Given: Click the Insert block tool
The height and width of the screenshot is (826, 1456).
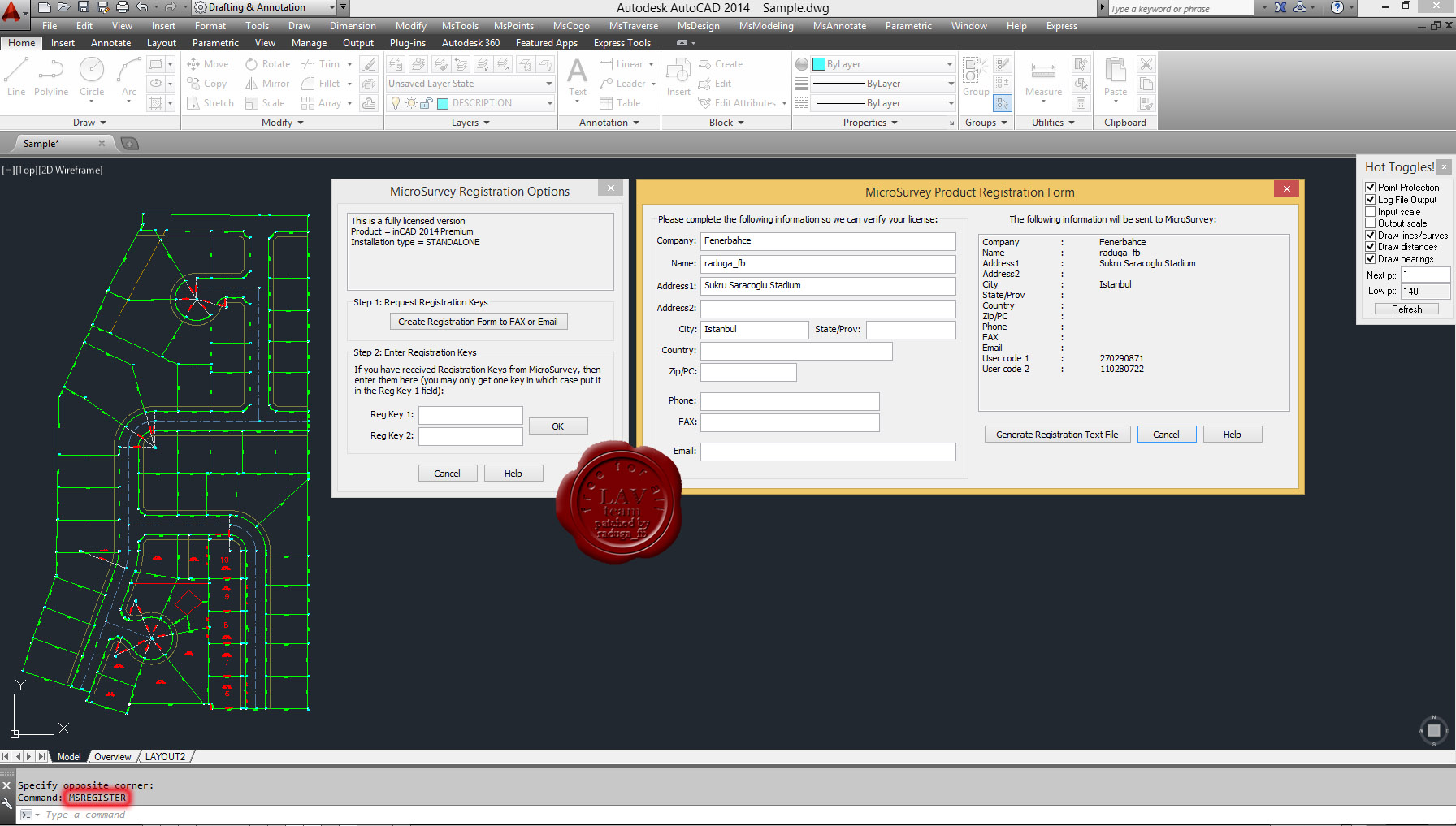Looking at the screenshot, I should click(678, 77).
